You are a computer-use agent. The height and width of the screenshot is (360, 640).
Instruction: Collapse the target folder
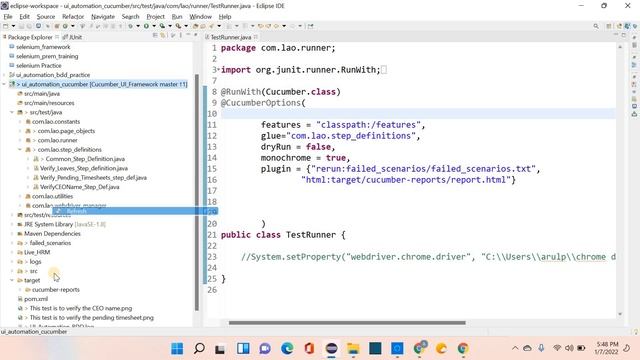(x=12, y=280)
